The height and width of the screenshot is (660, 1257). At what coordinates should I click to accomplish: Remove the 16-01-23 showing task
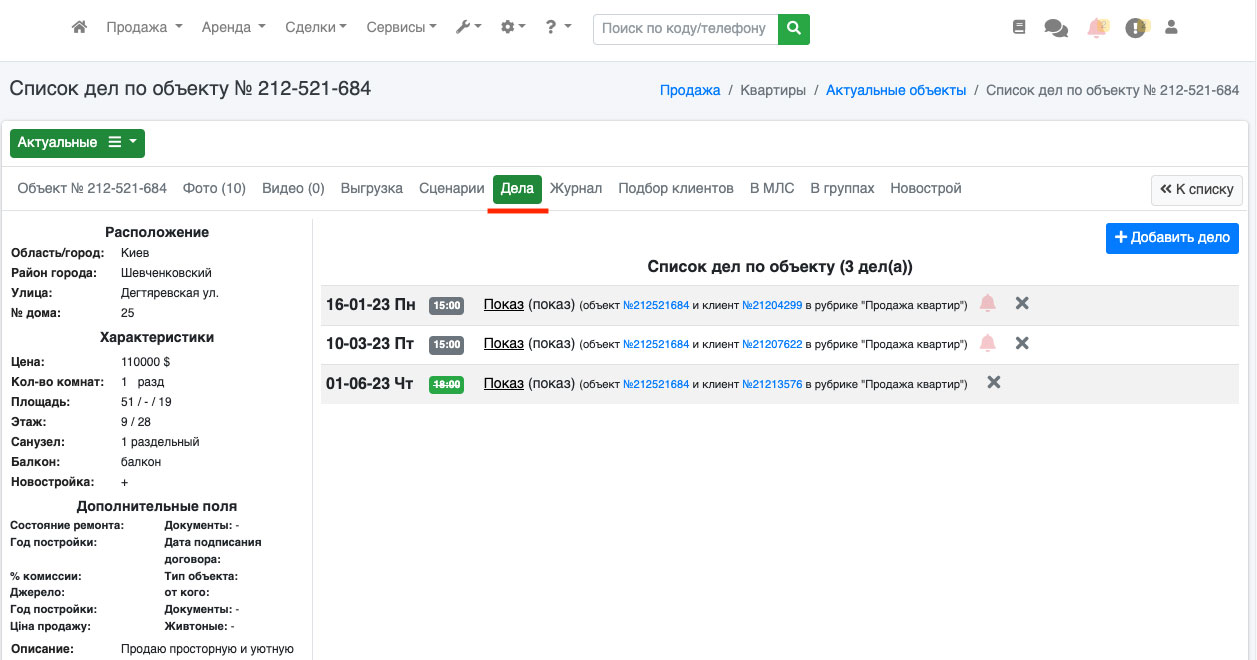point(1022,304)
